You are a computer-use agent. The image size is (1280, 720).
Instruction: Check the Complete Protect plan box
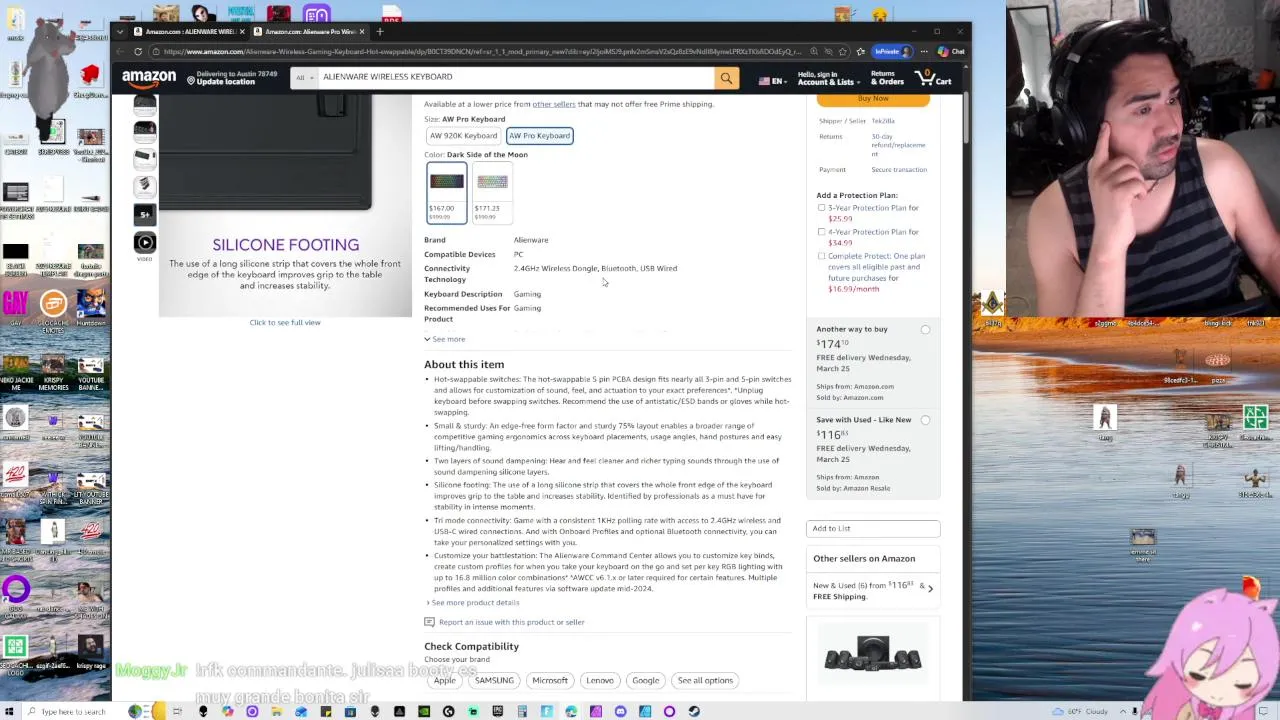[822, 256]
